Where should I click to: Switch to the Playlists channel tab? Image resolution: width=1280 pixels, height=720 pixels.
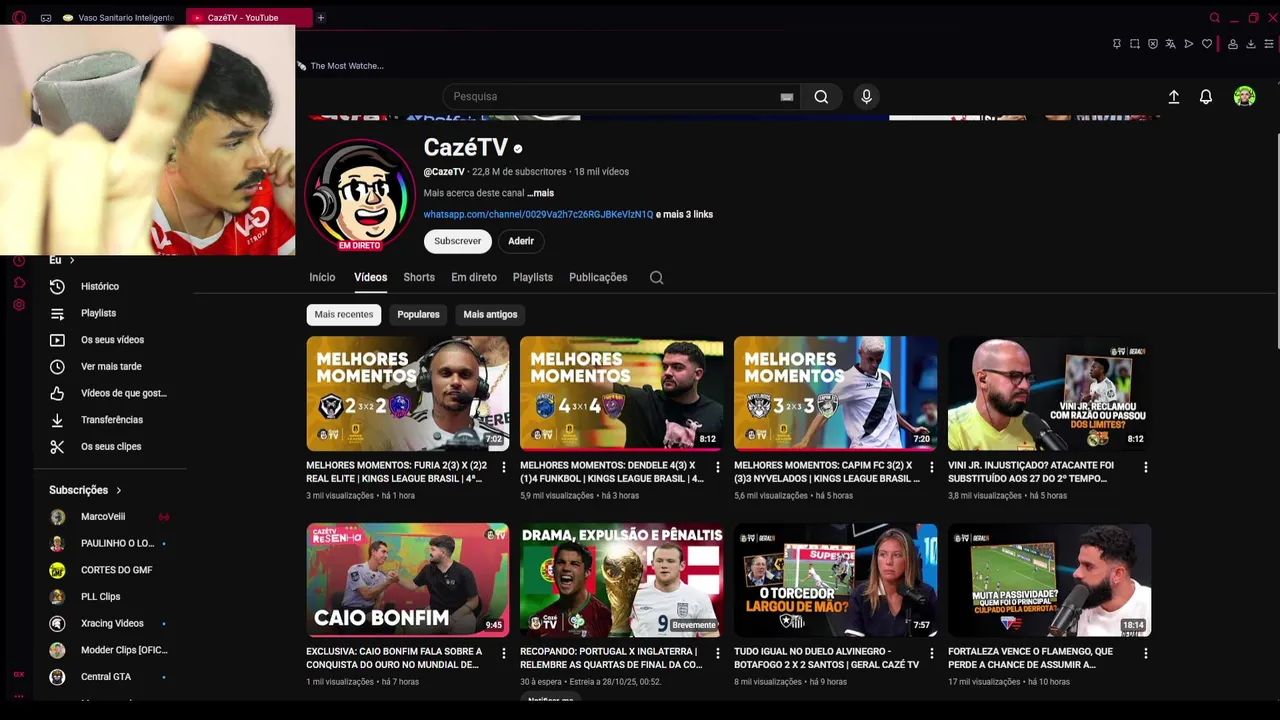coord(533,277)
